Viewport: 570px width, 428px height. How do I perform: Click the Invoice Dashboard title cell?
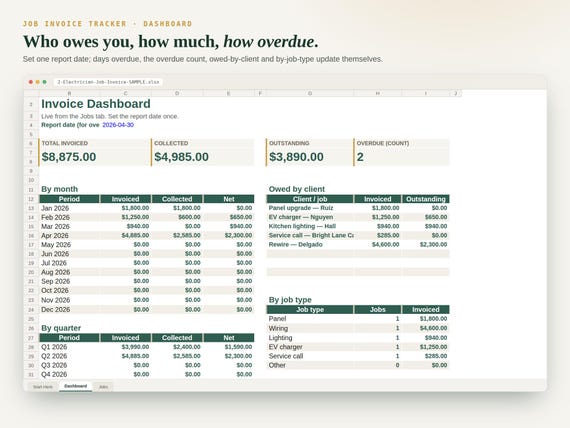pos(96,104)
